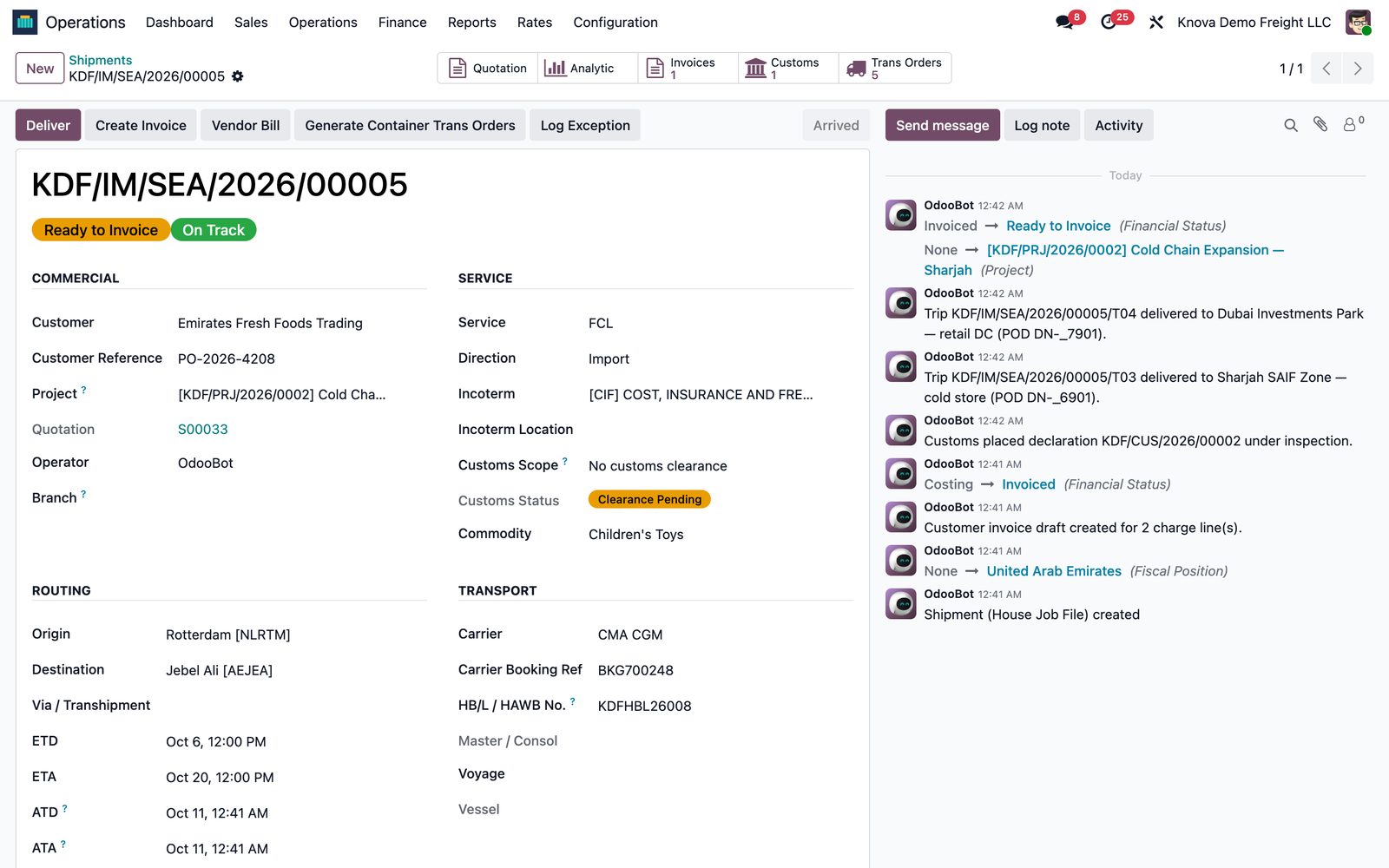This screenshot has height=868, width=1389.
Task: Click the Carrier Booking Ref field BKG700248
Action: click(724, 670)
